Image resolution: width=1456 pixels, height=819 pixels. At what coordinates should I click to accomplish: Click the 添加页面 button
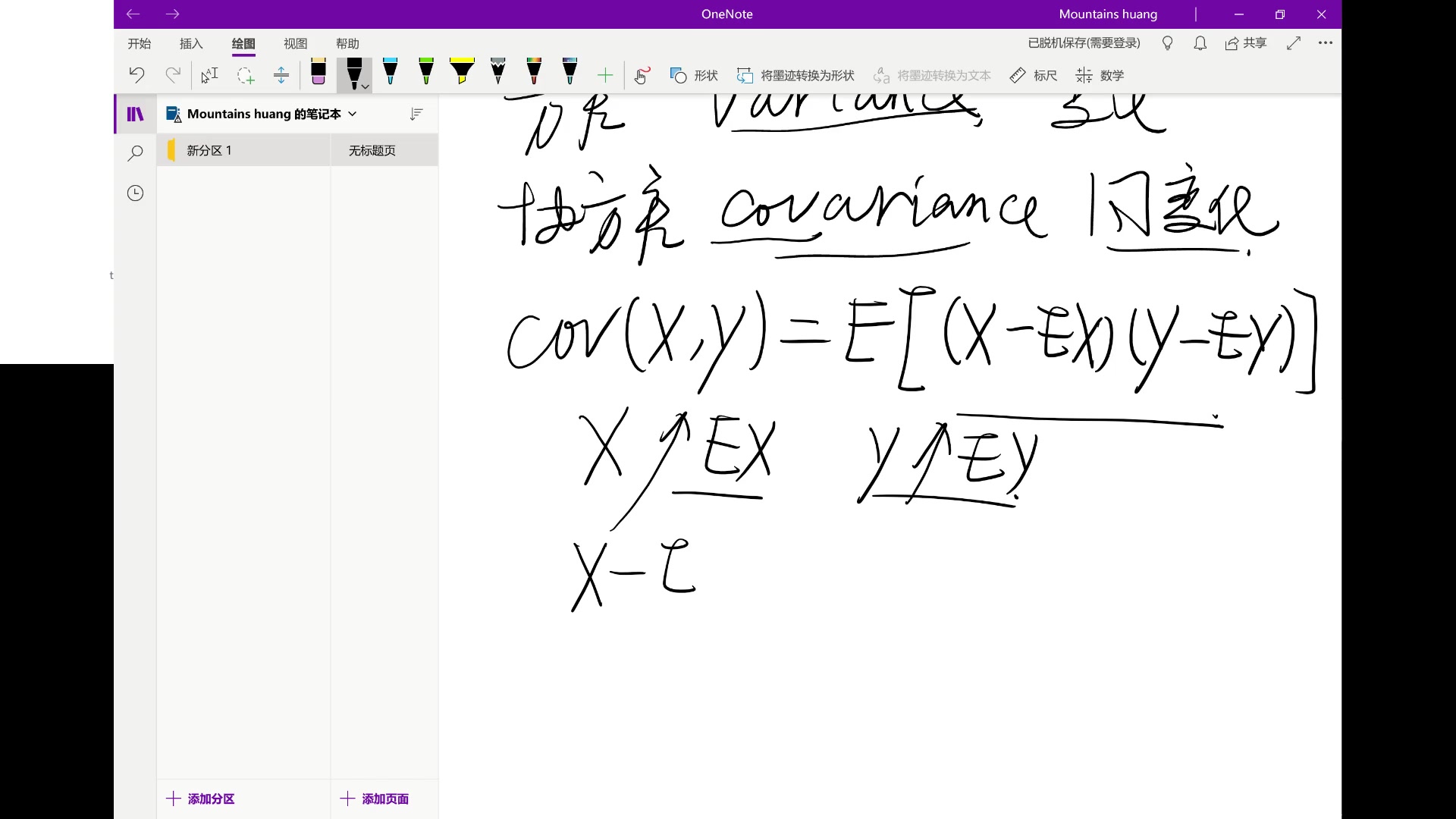(375, 799)
